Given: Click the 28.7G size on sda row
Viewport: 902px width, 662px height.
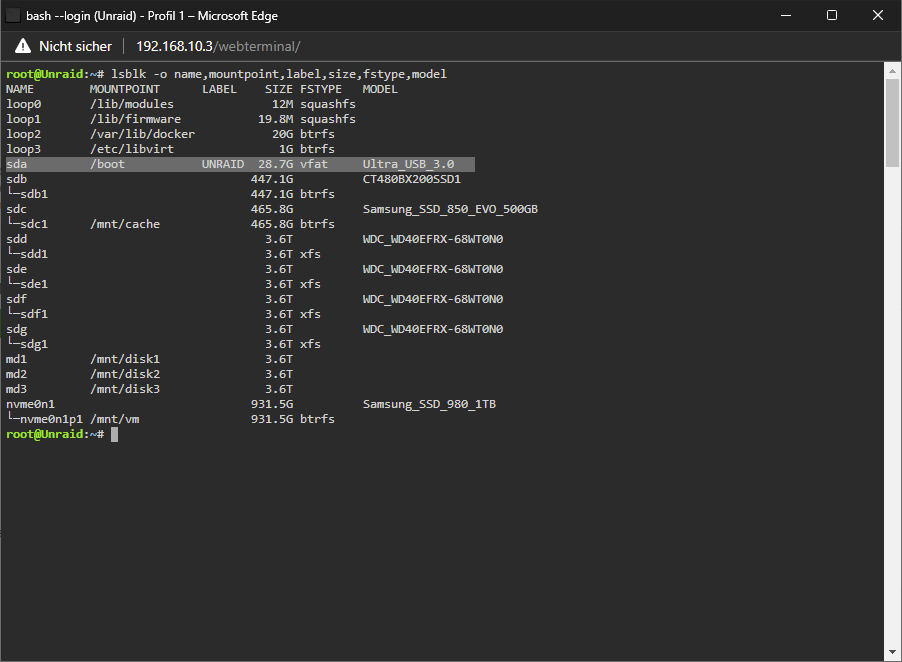Looking at the screenshot, I should [x=276, y=164].
